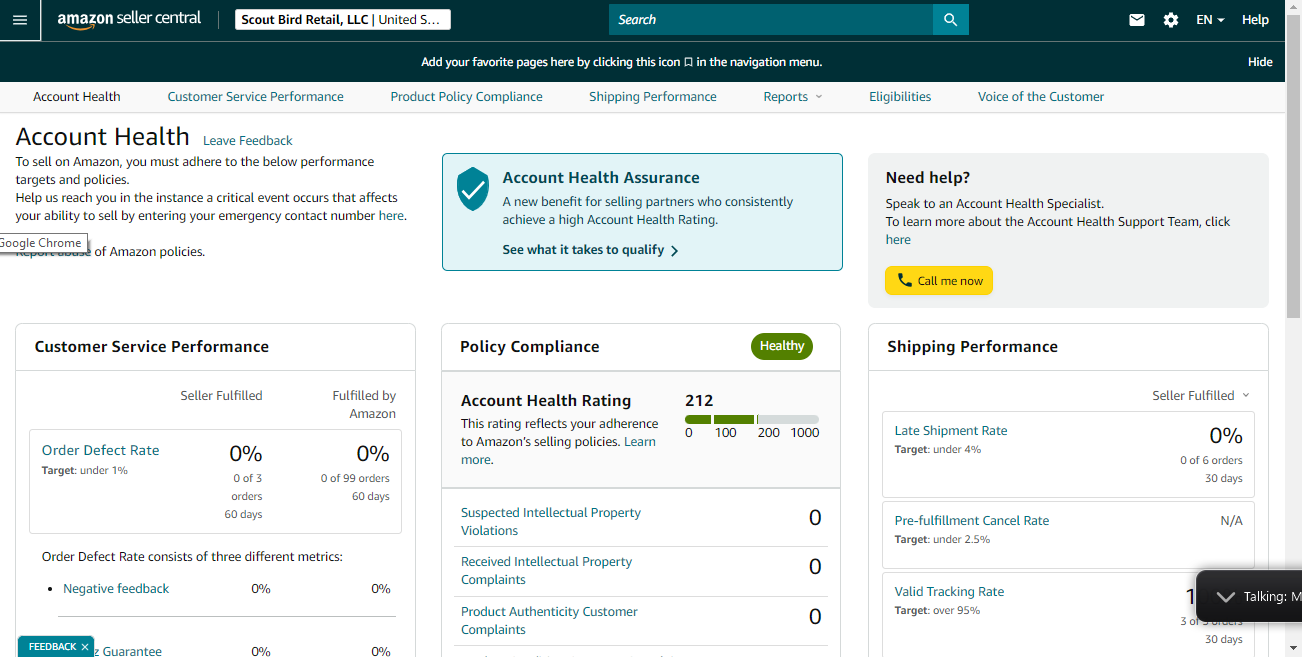Click the Shipping Performance card title
The width and height of the screenshot is (1302, 657).
pos(973,347)
